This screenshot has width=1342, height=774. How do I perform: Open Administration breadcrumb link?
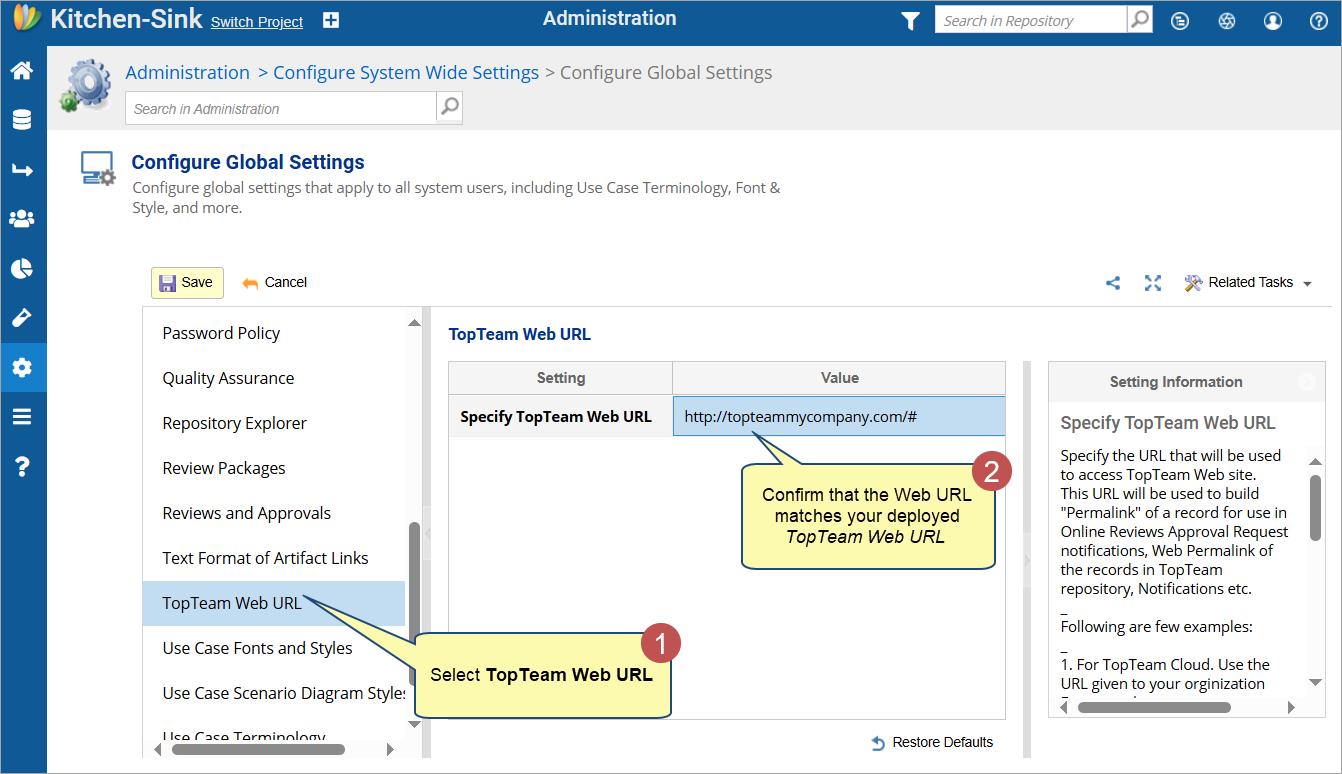(187, 72)
